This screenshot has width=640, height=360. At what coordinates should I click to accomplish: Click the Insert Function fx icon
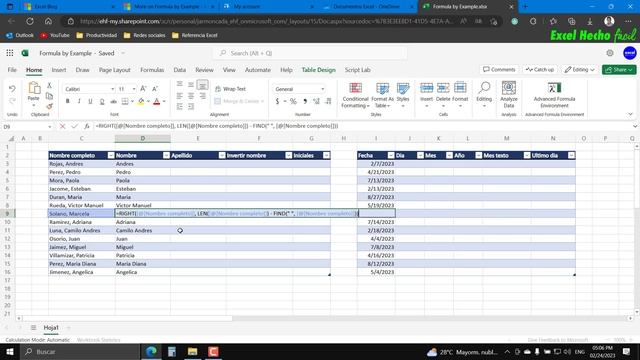[x=87, y=127]
